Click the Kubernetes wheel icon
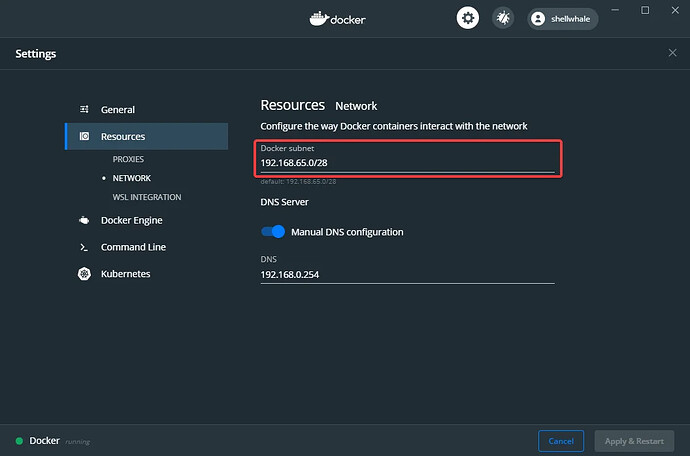 85,274
